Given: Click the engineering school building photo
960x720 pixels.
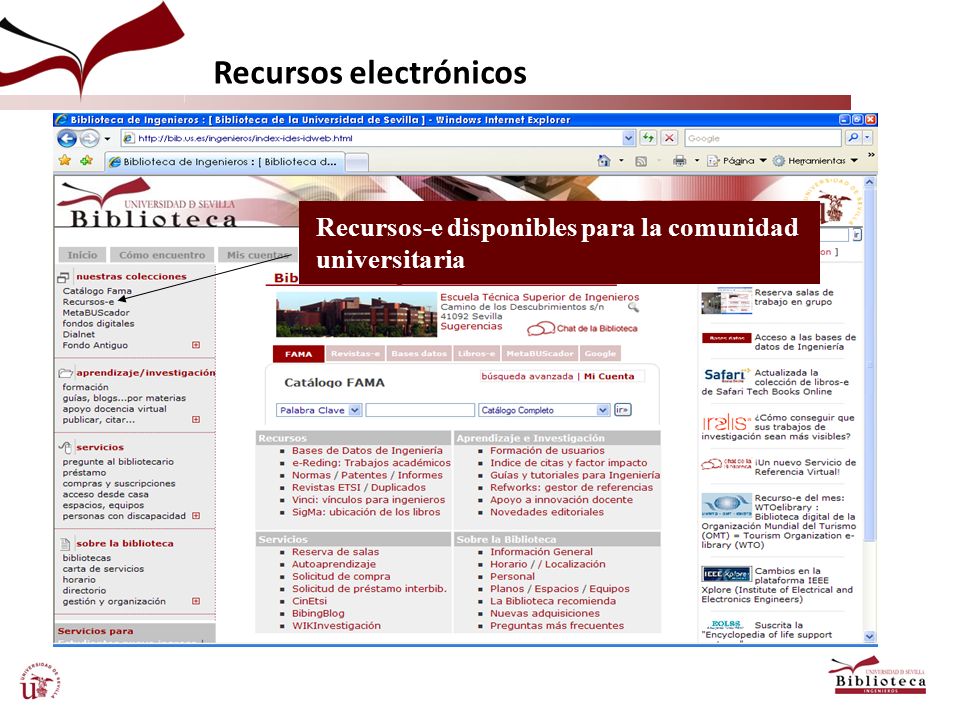Looking at the screenshot, I should (x=356, y=315).
